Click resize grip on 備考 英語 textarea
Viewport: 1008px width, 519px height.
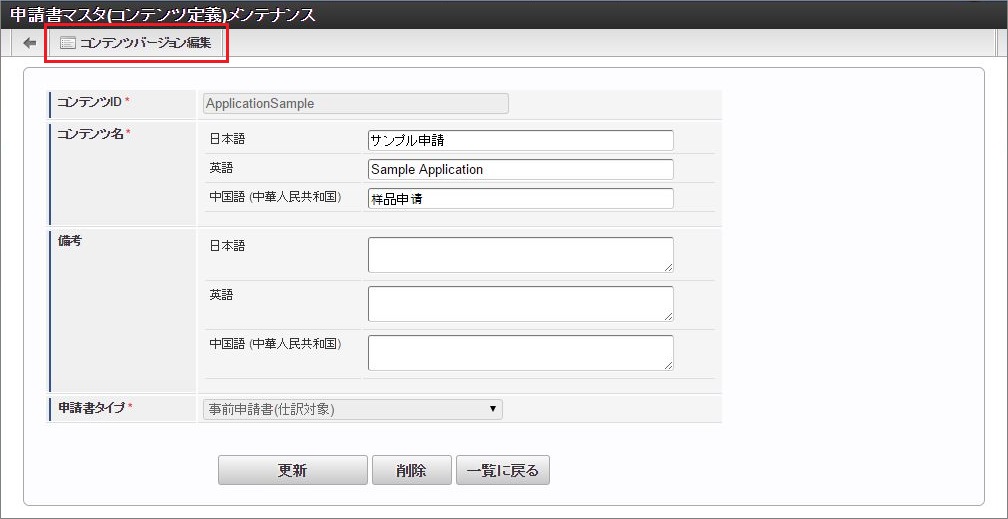click(x=668, y=316)
